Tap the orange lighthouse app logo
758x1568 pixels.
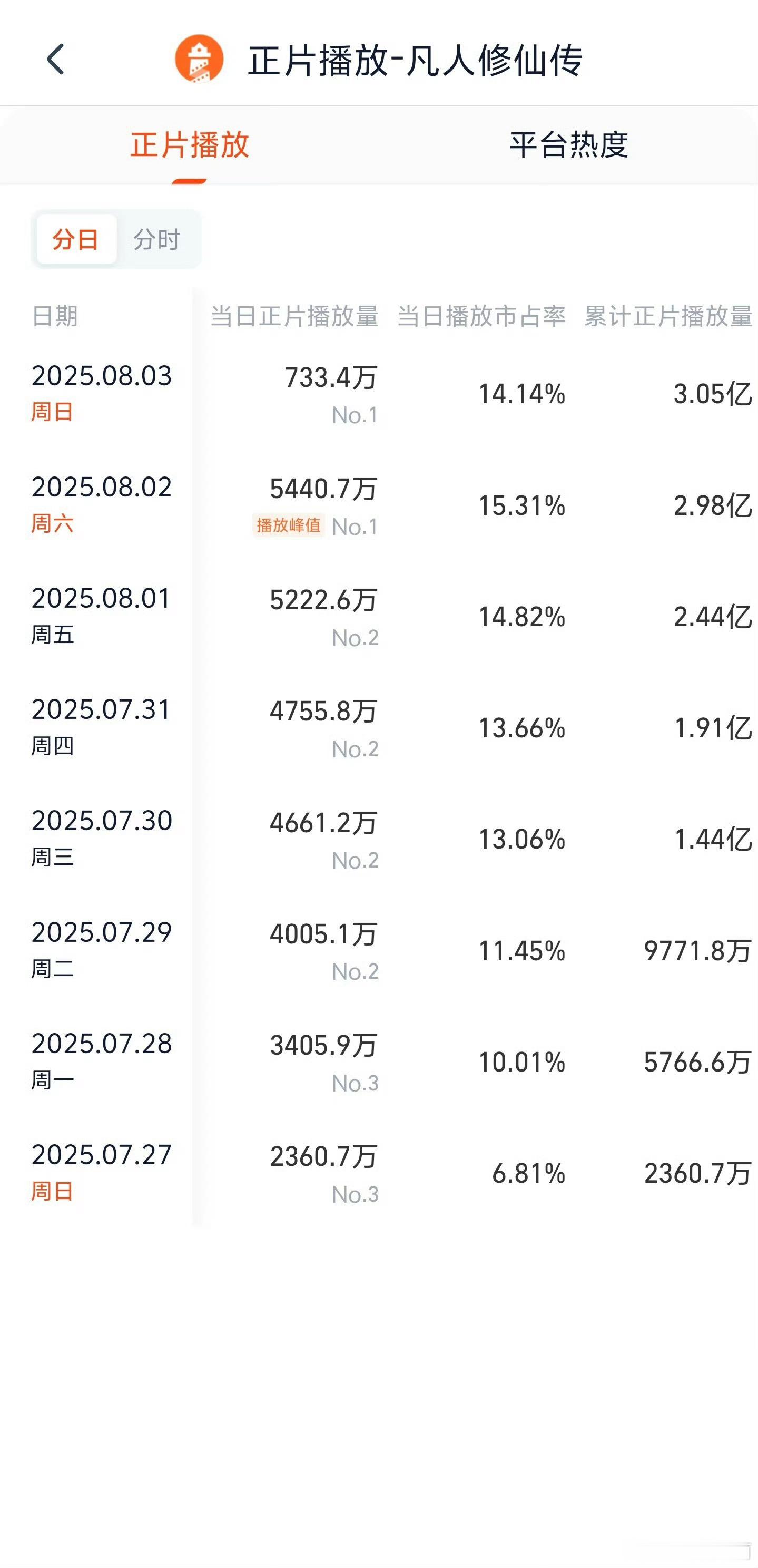tap(199, 59)
